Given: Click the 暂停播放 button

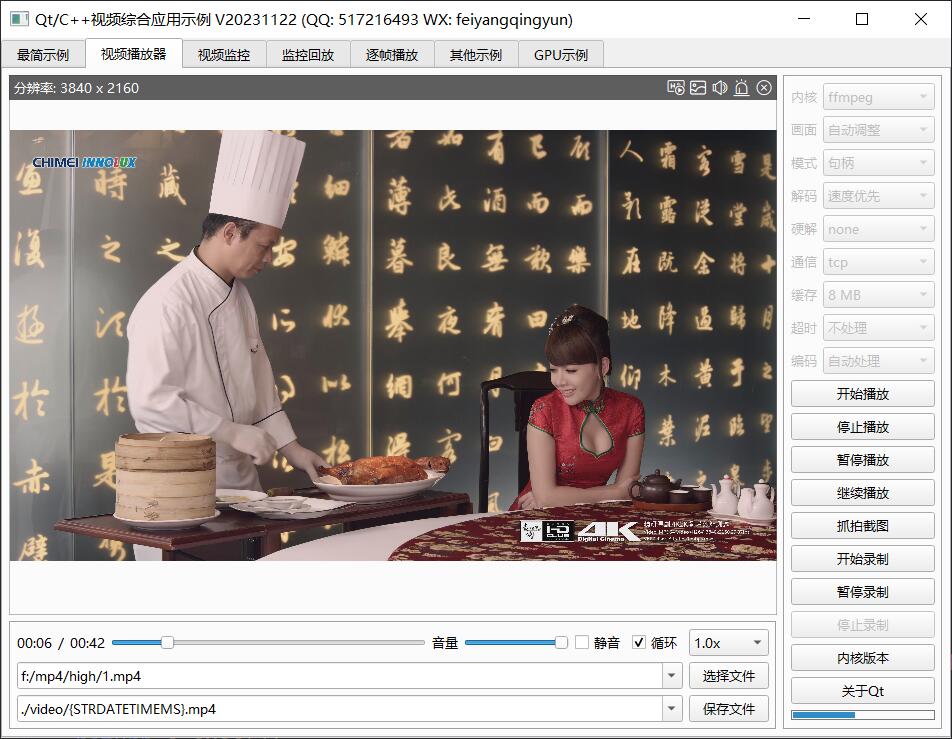Looking at the screenshot, I should pyautogui.click(x=862, y=460).
